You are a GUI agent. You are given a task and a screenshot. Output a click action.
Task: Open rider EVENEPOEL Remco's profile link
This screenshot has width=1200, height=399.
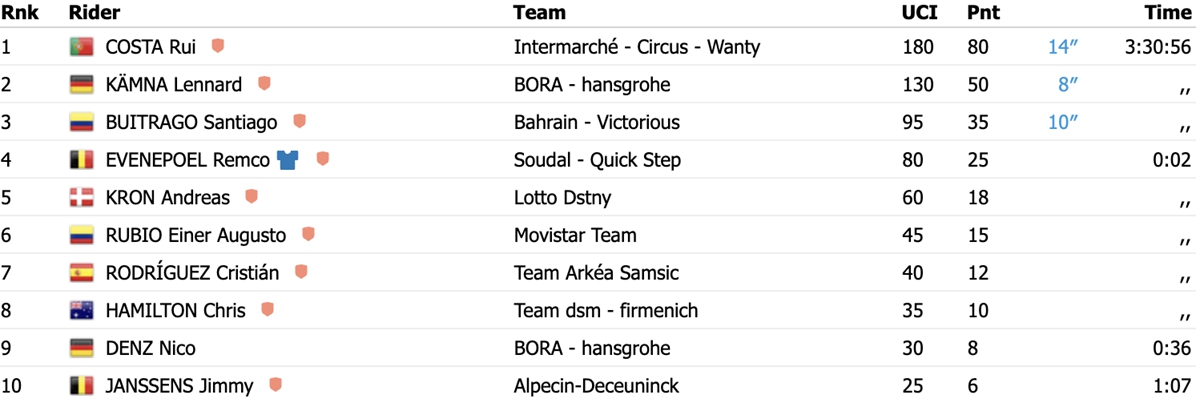(x=188, y=160)
